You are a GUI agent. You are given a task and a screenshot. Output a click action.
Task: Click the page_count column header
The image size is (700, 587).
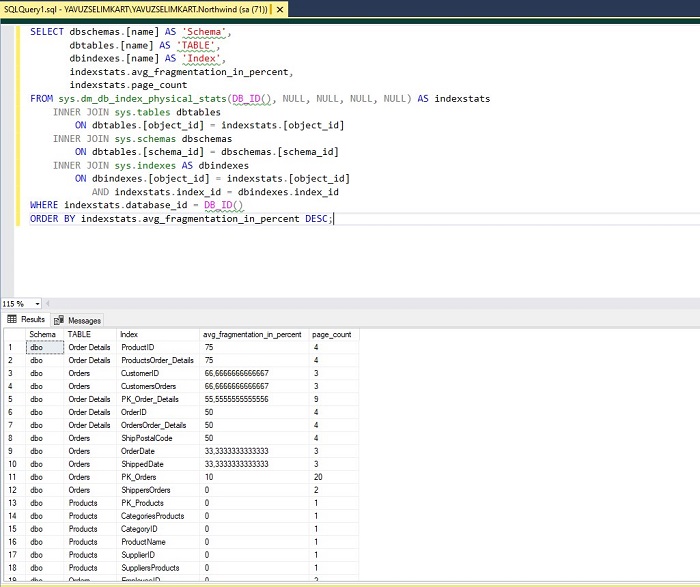click(332, 334)
